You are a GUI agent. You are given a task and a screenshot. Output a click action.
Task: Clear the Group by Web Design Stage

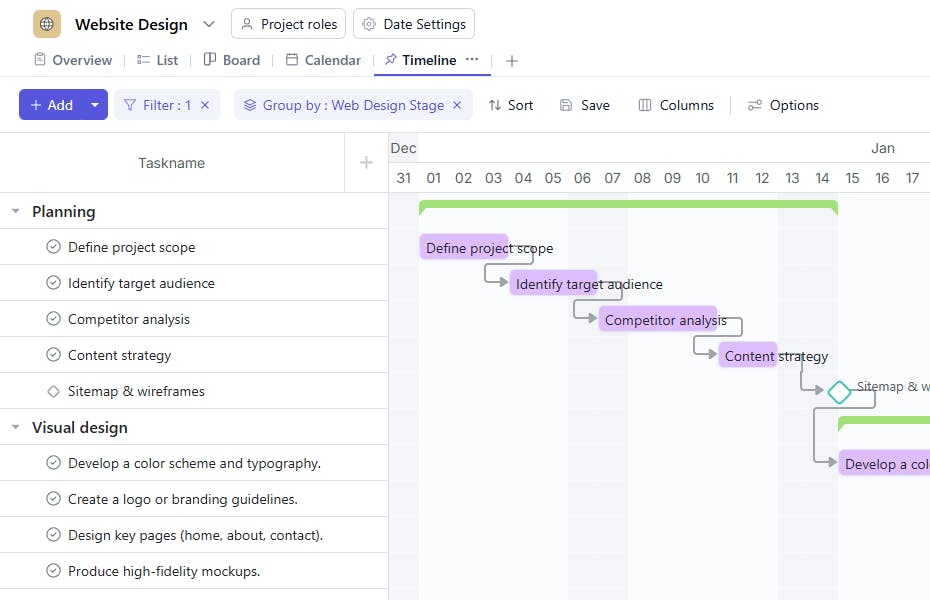(x=457, y=105)
